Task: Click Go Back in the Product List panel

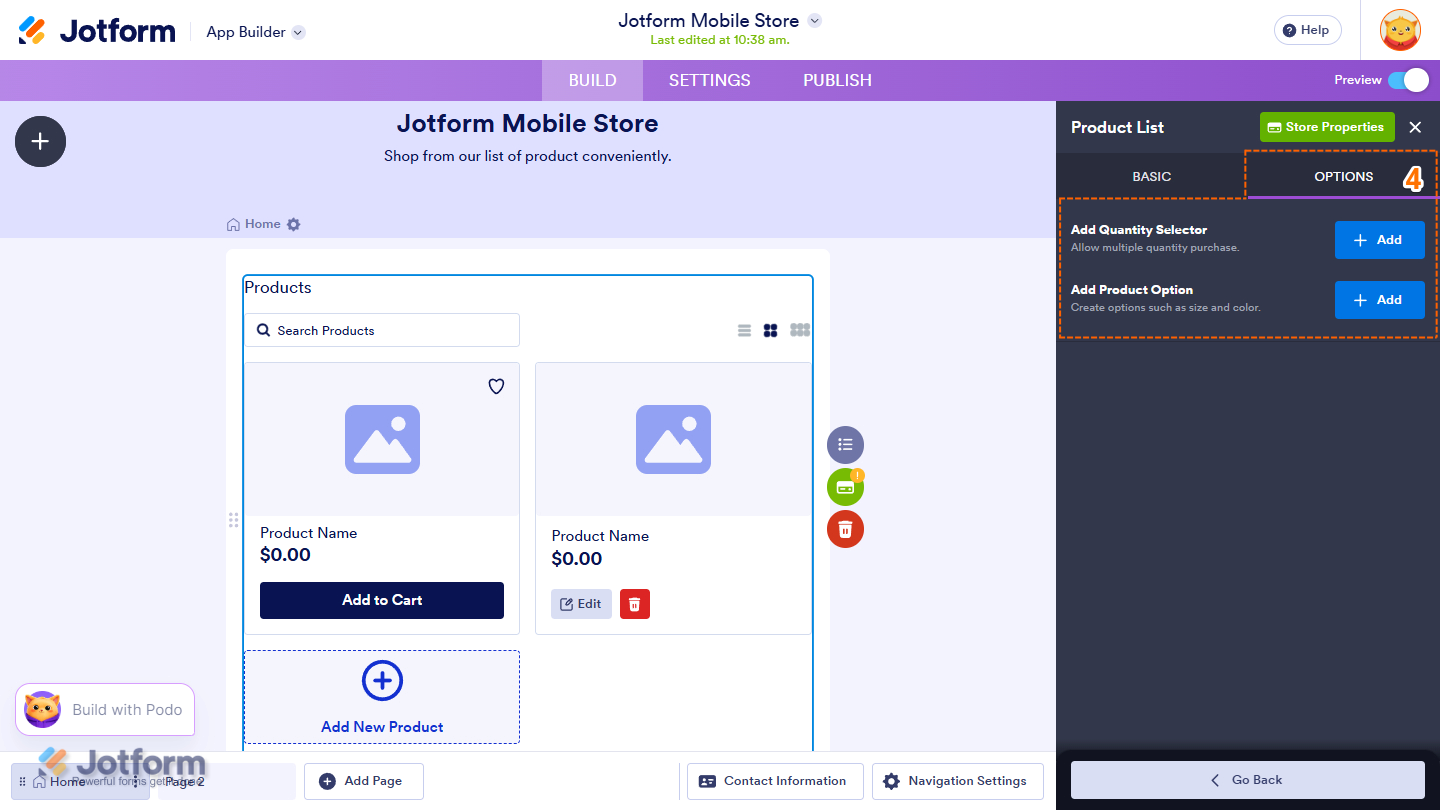Action: 1247,779
